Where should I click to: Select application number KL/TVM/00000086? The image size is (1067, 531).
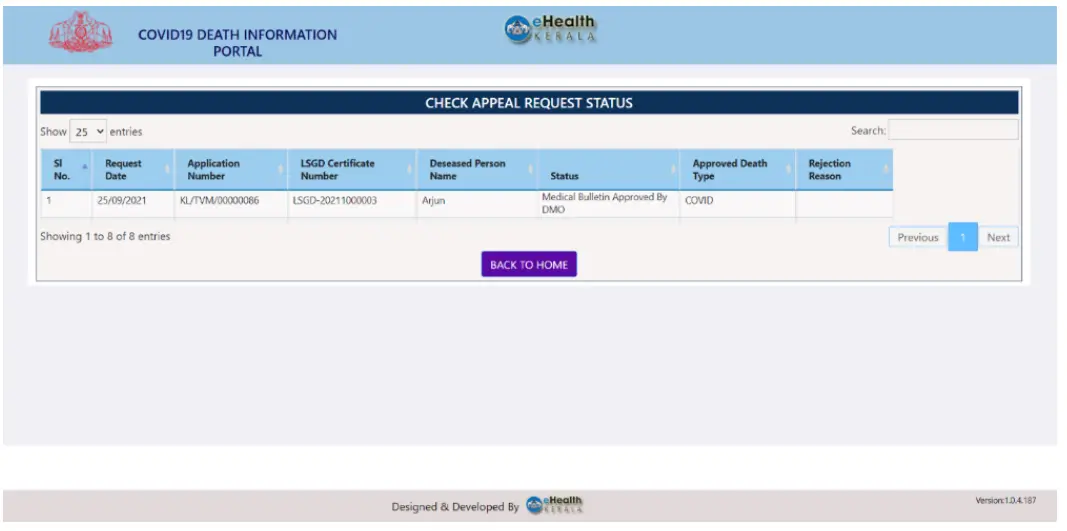click(231, 204)
